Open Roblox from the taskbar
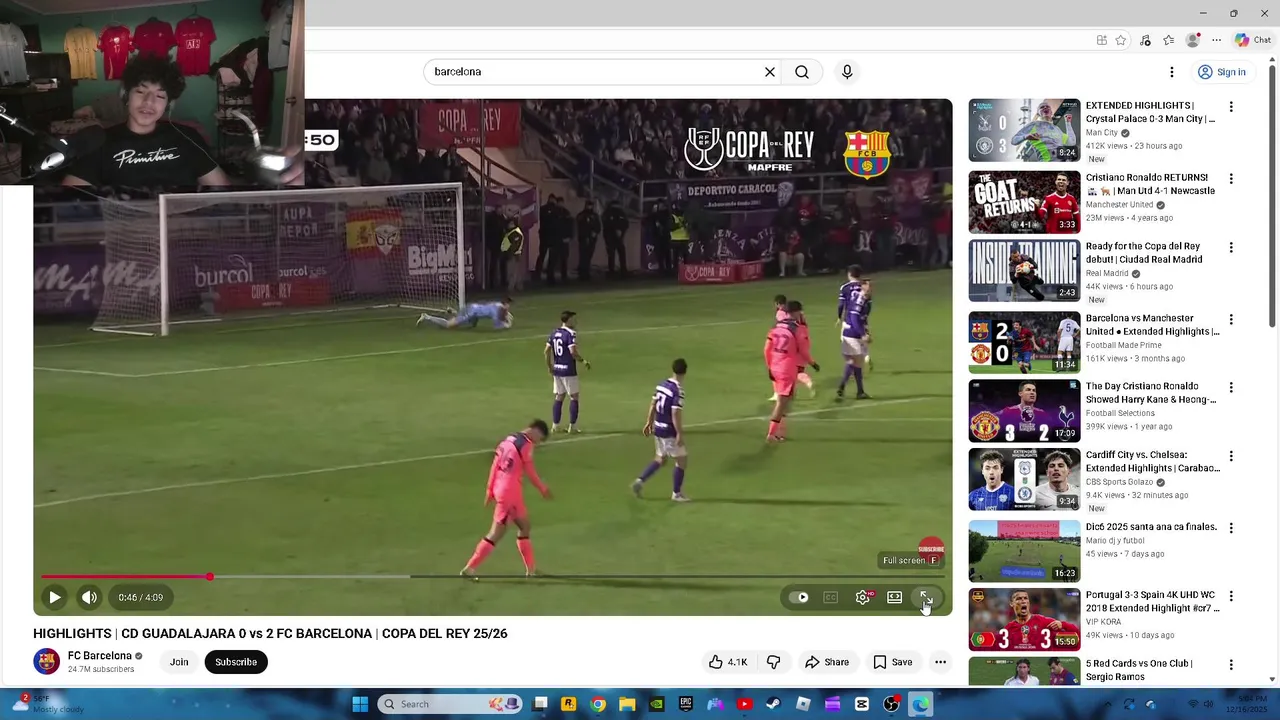This screenshot has width=1280, height=720. [x=803, y=704]
